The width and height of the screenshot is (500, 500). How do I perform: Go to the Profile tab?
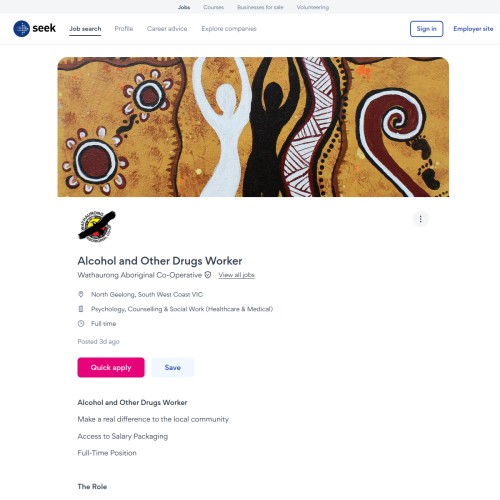coord(124,29)
